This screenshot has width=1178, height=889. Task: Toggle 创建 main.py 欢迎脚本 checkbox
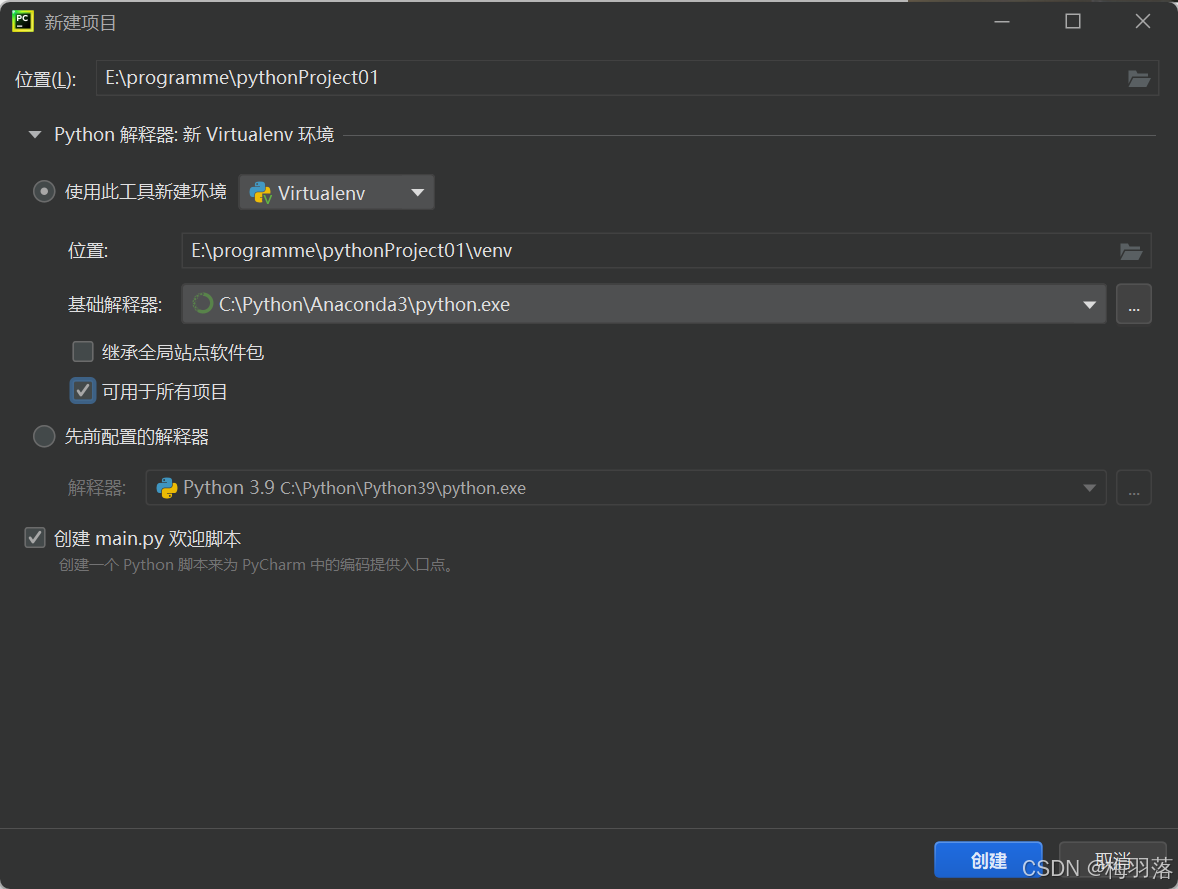[x=35, y=537]
